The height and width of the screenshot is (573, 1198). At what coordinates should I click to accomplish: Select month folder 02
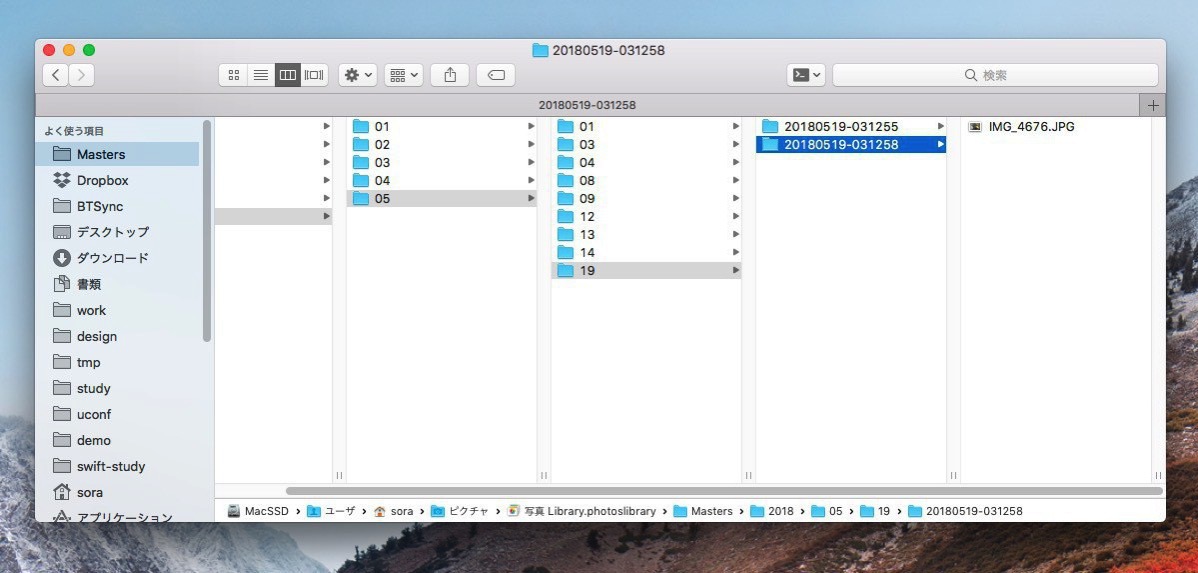pos(442,144)
